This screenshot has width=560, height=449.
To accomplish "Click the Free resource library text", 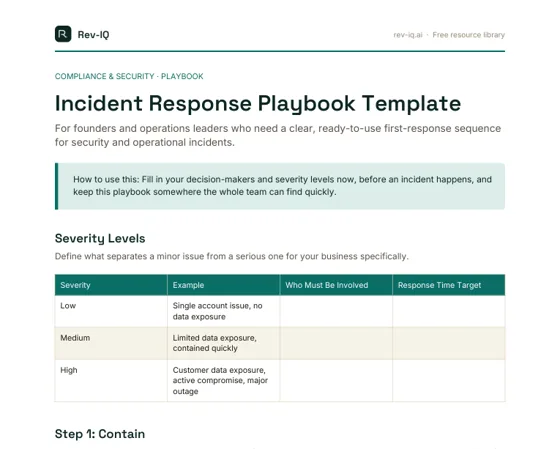I will pos(469,35).
